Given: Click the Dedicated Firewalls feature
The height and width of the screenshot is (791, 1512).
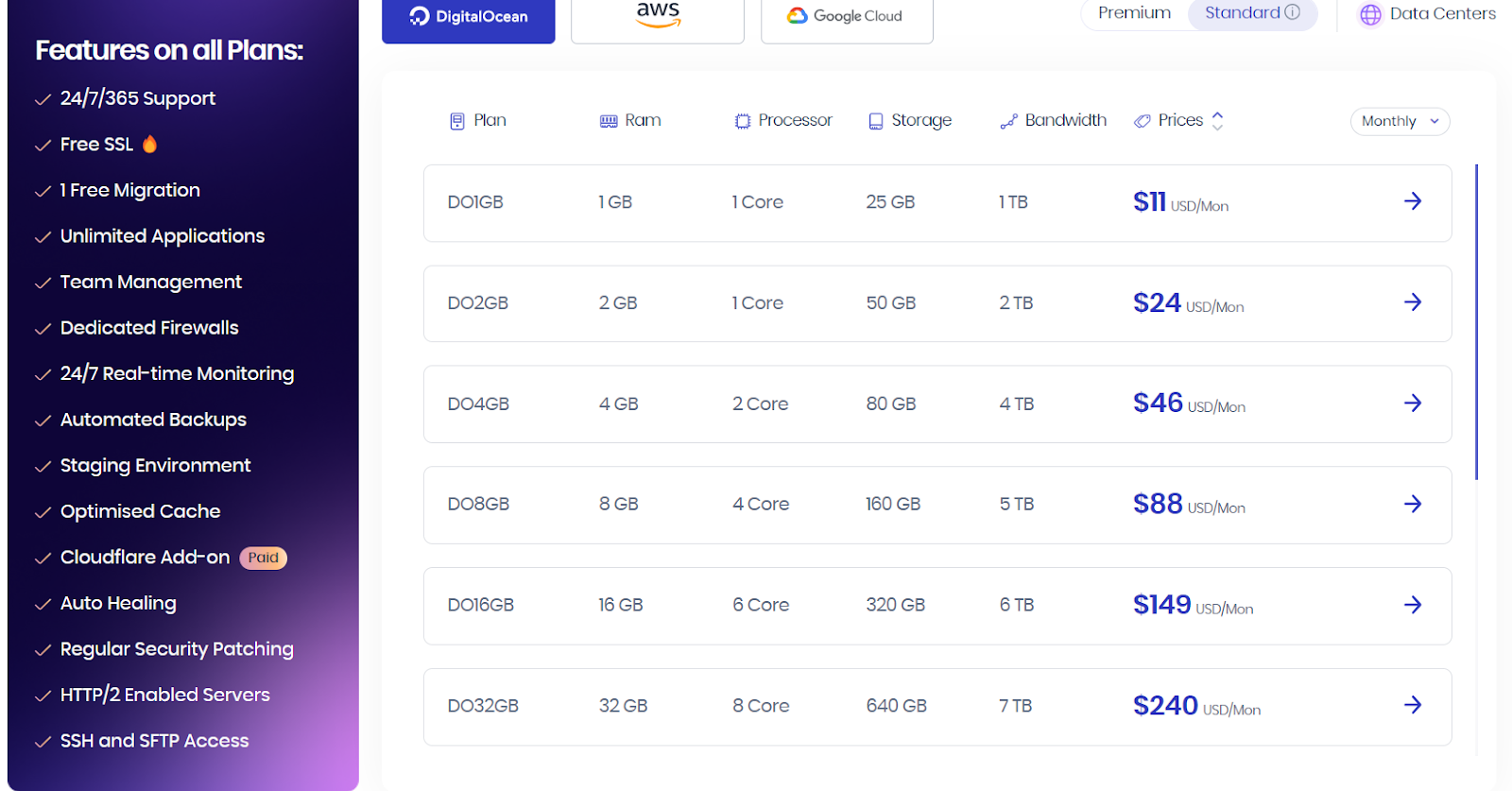Looking at the screenshot, I should point(149,328).
